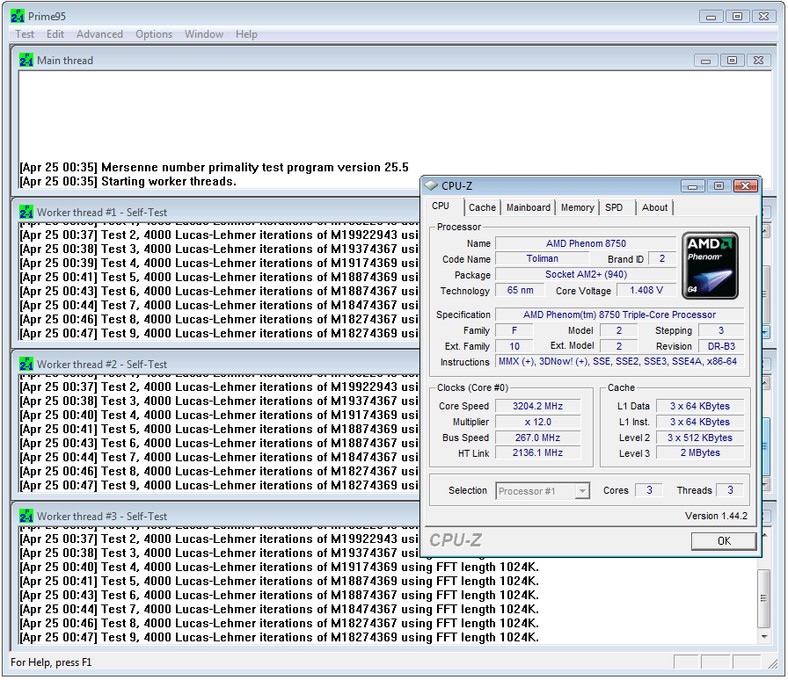Open the SPD tab
The width and height of the screenshot is (788, 680).
(614, 207)
